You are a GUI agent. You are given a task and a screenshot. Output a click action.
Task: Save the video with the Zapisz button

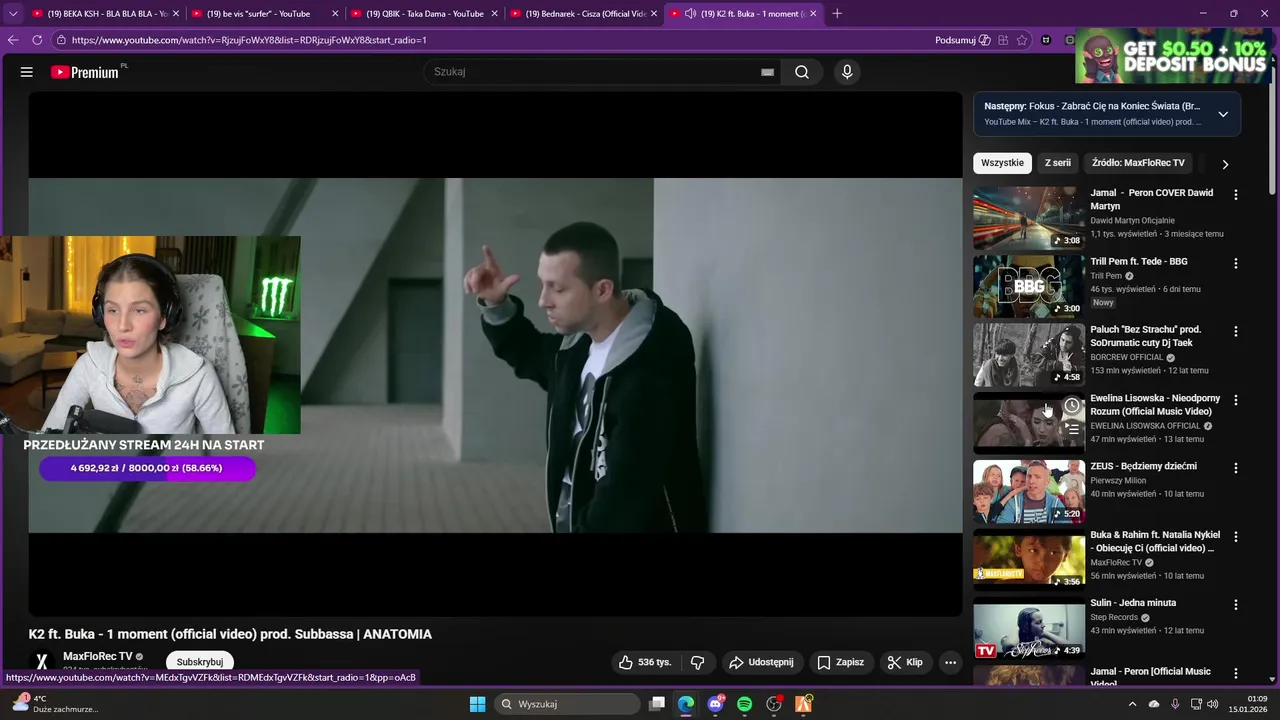(840, 662)
